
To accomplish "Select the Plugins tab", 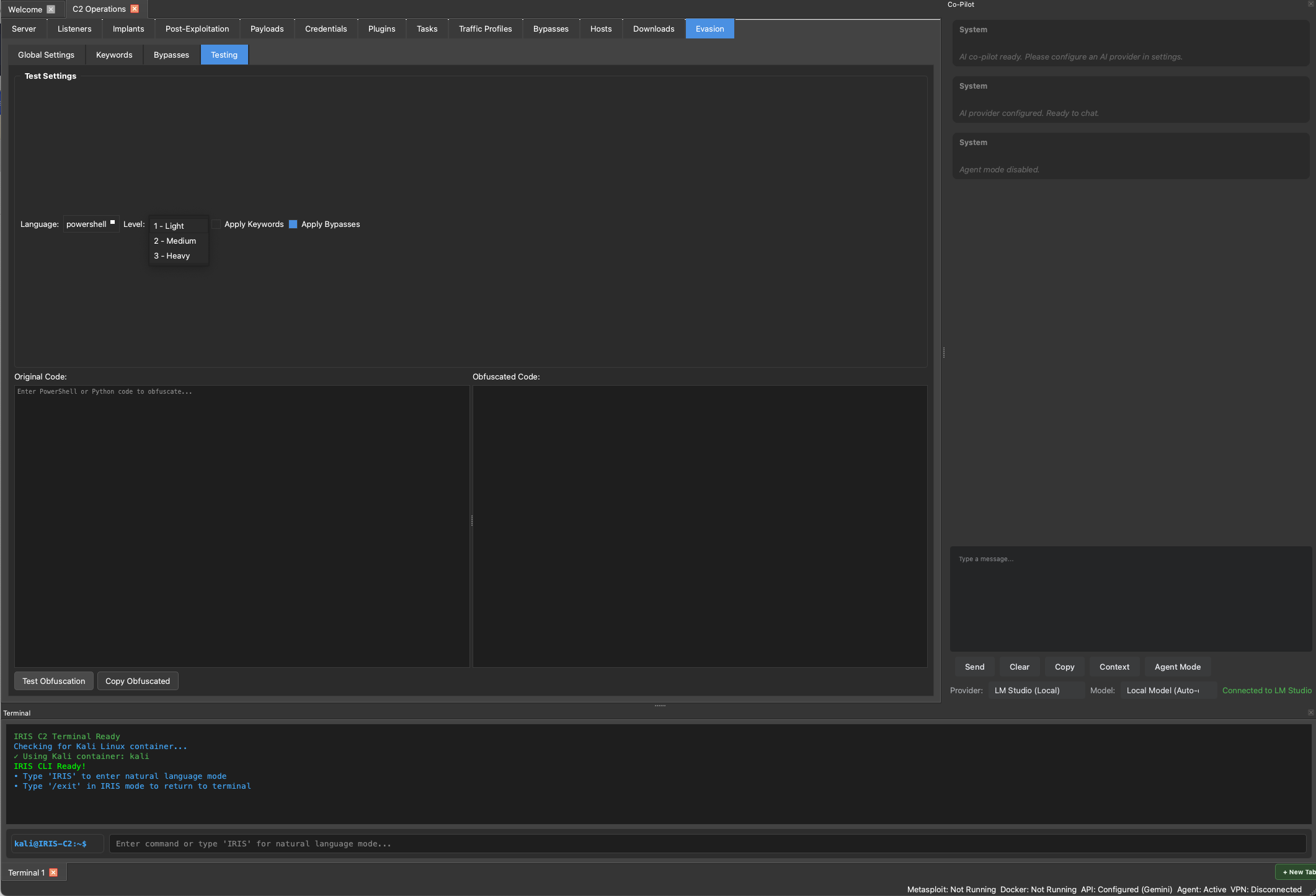I will click(382, 29).
